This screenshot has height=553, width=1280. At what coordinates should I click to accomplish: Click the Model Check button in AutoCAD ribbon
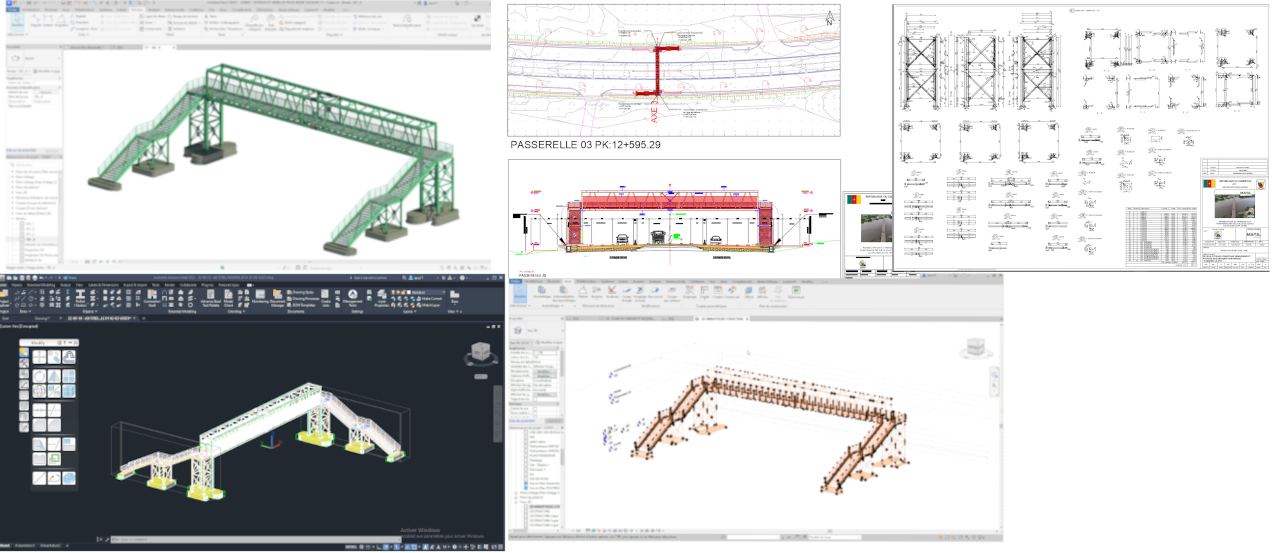228,299
